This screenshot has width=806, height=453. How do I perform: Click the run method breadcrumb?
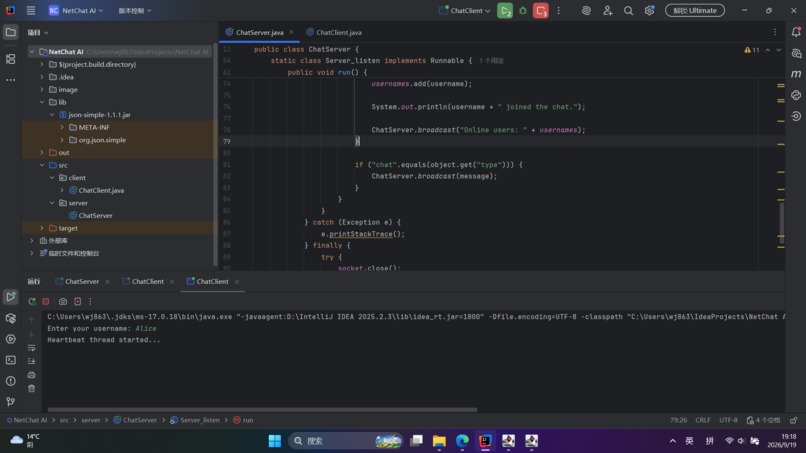coord(243,420)
